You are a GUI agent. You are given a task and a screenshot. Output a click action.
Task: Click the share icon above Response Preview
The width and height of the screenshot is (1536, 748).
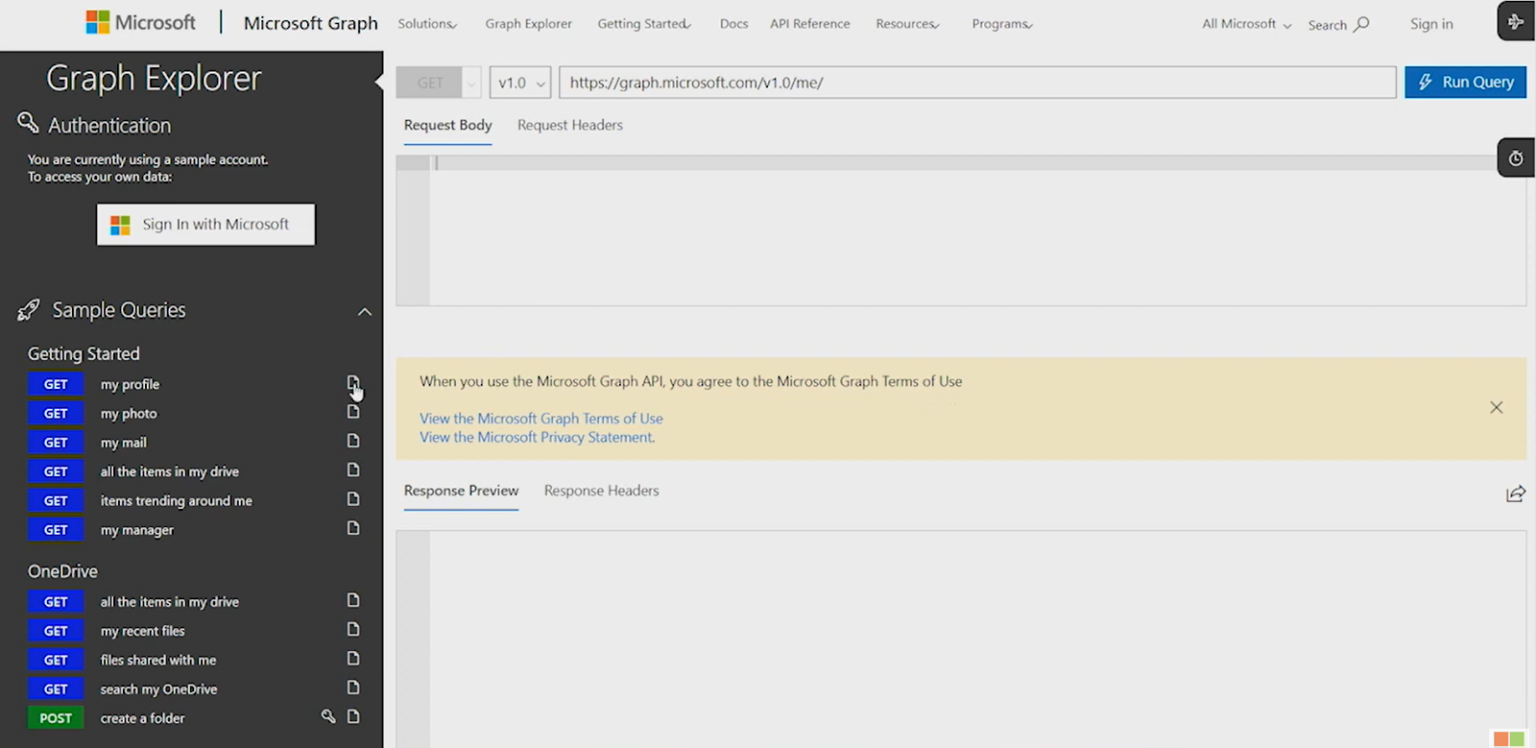coord(1515,493)
